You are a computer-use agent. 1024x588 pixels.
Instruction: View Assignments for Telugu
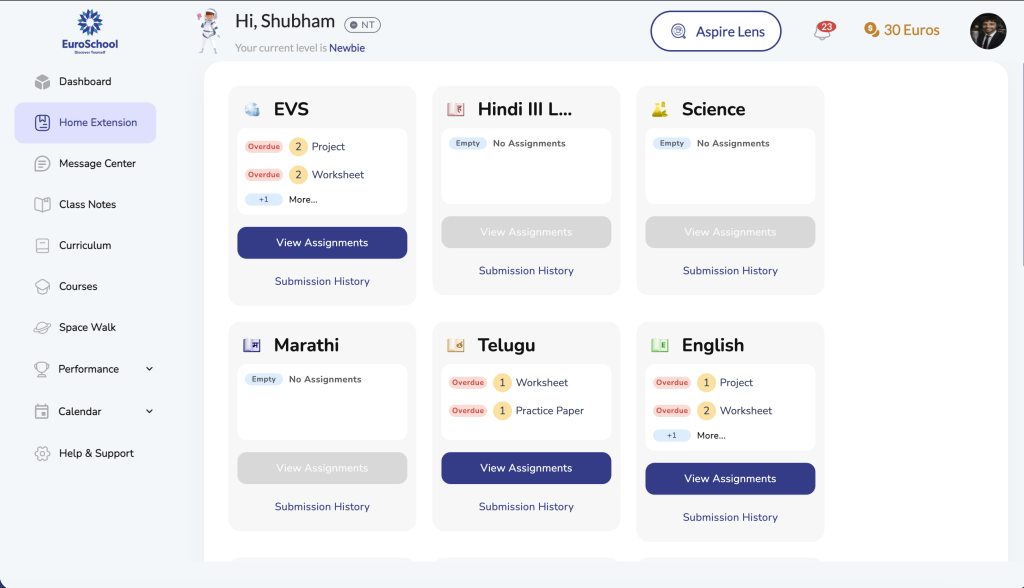(x=526, y=468)
